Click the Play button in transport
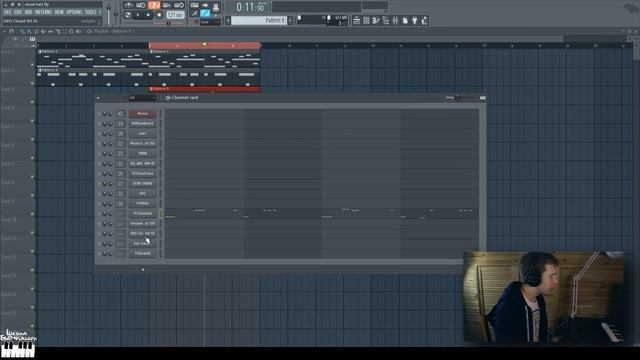The height and width of the screenshot is (360, 640). 138,15
